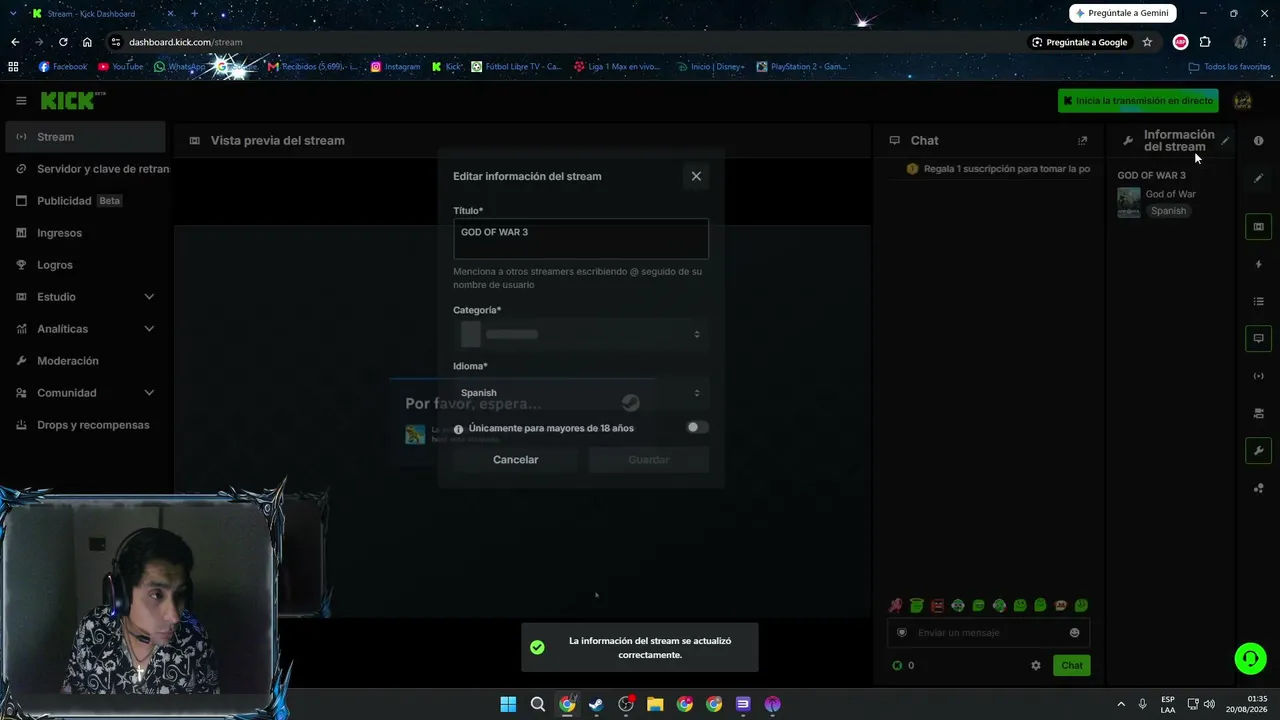
Task: Open Drops y recompensas
Action: coord(85,425)
